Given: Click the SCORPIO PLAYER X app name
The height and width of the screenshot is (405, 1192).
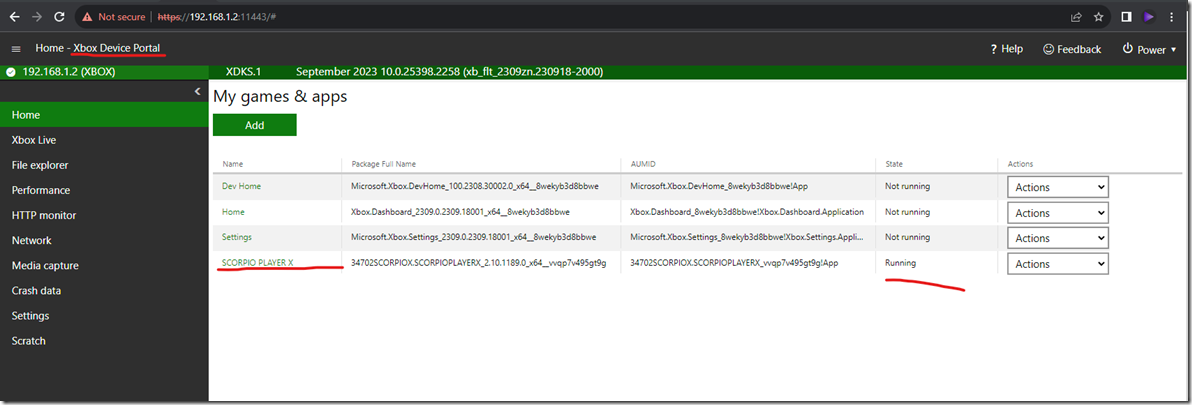Looking at the screenshot, I should [258, 263].
